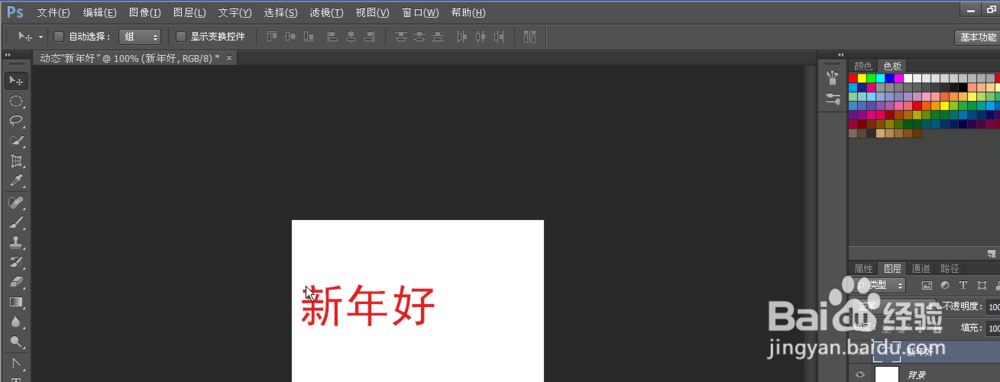This screenshot has width=1000, height=382.
Task: Open the Brush Presets panel icon
Action: 832,78
